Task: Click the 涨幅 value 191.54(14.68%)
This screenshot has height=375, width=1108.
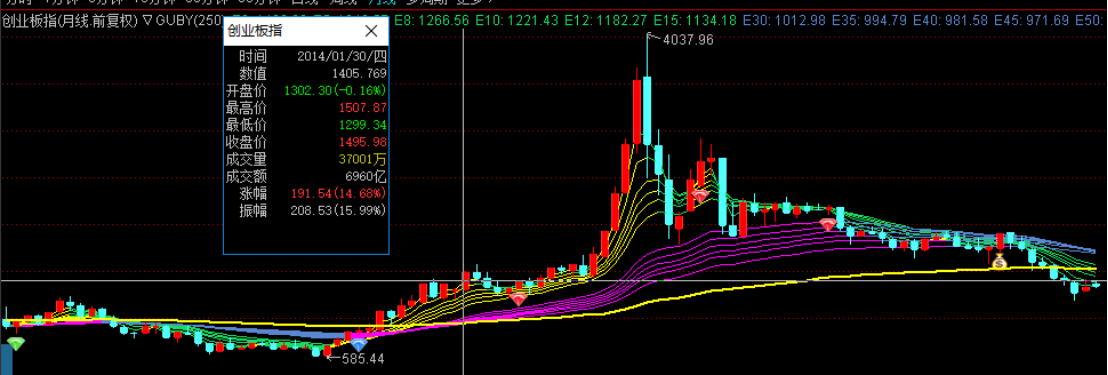Action: click(338, 193)
